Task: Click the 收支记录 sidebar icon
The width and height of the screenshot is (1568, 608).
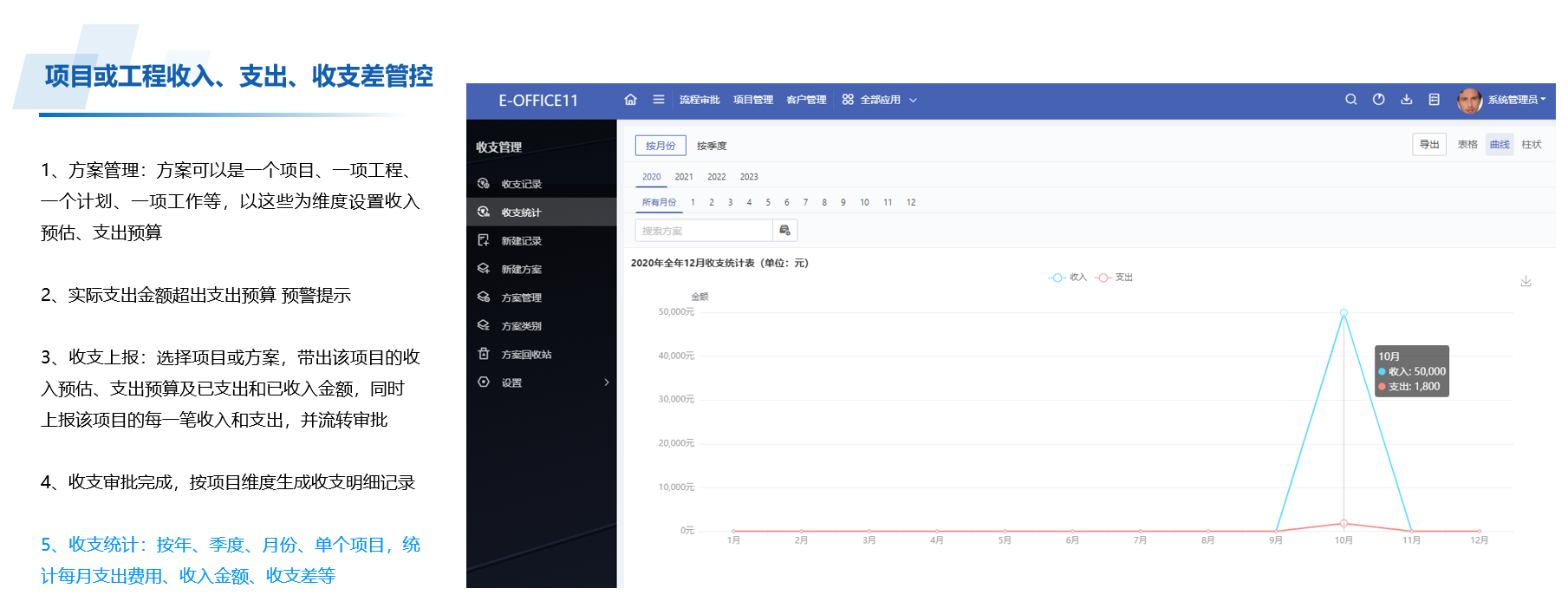Action: tap(484, 183)
